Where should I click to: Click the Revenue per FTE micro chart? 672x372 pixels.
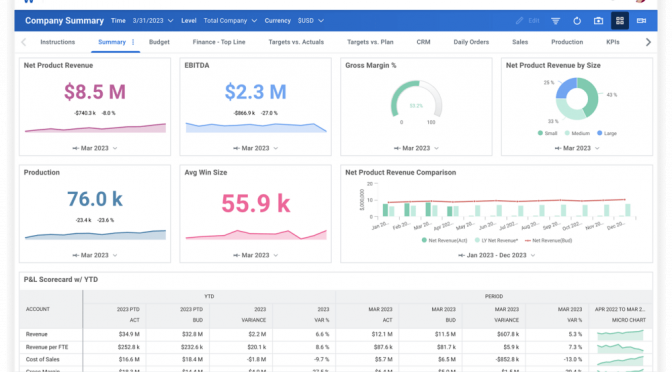tap(620, 348)
